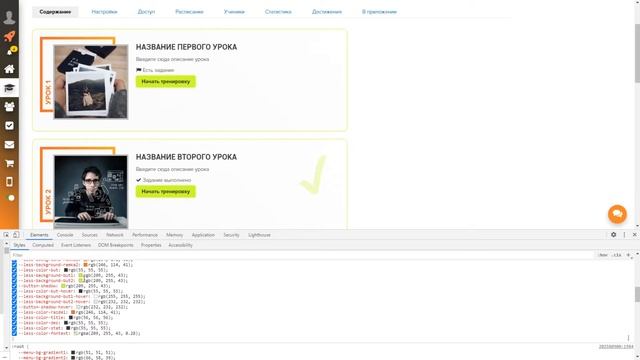This screenshot has height=360, width=640.
Task: Start training button for second lesson
Action: pos(166,191)
